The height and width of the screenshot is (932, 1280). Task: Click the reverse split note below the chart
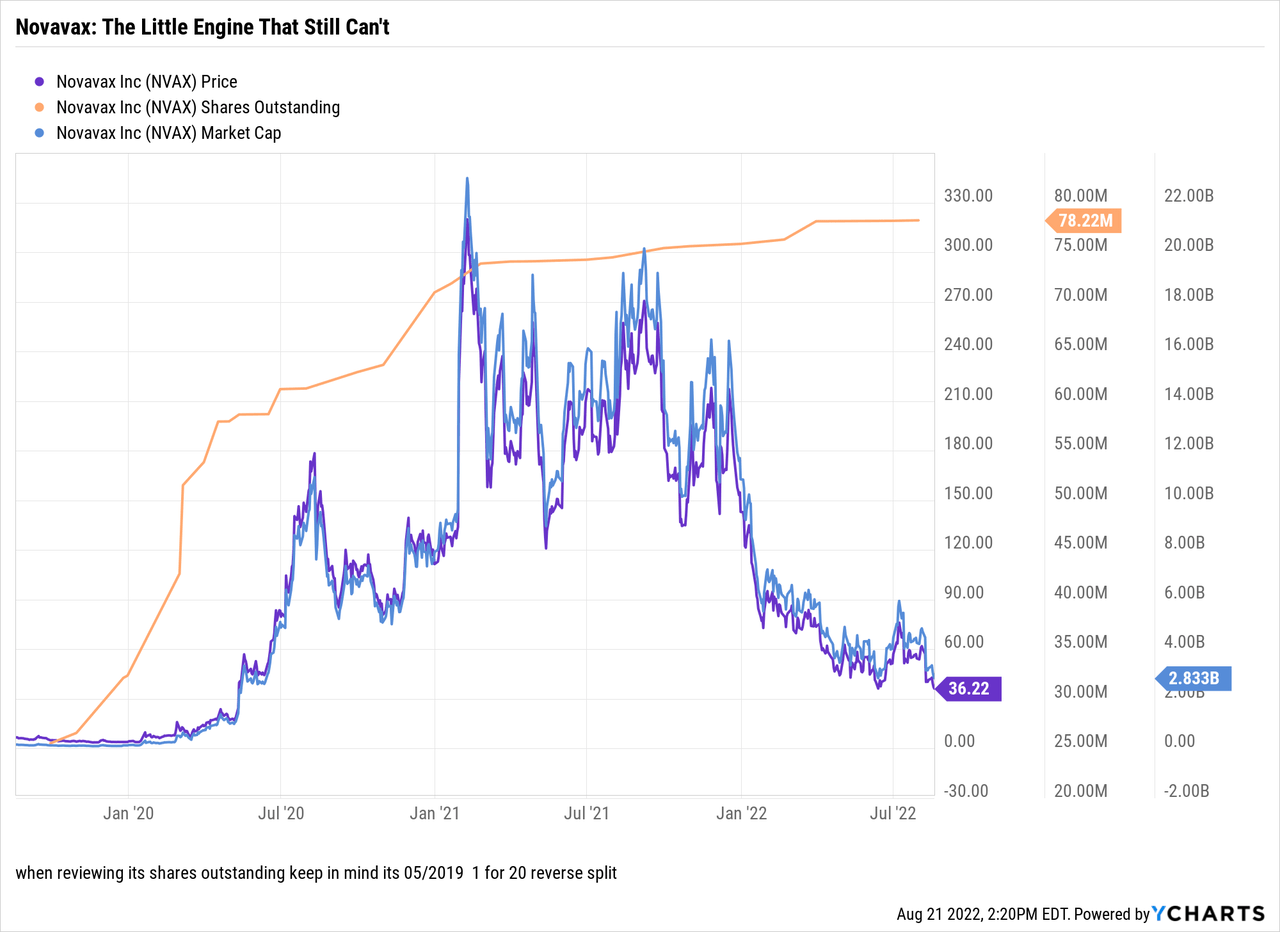pyautogui.click(x=316, y=873)
